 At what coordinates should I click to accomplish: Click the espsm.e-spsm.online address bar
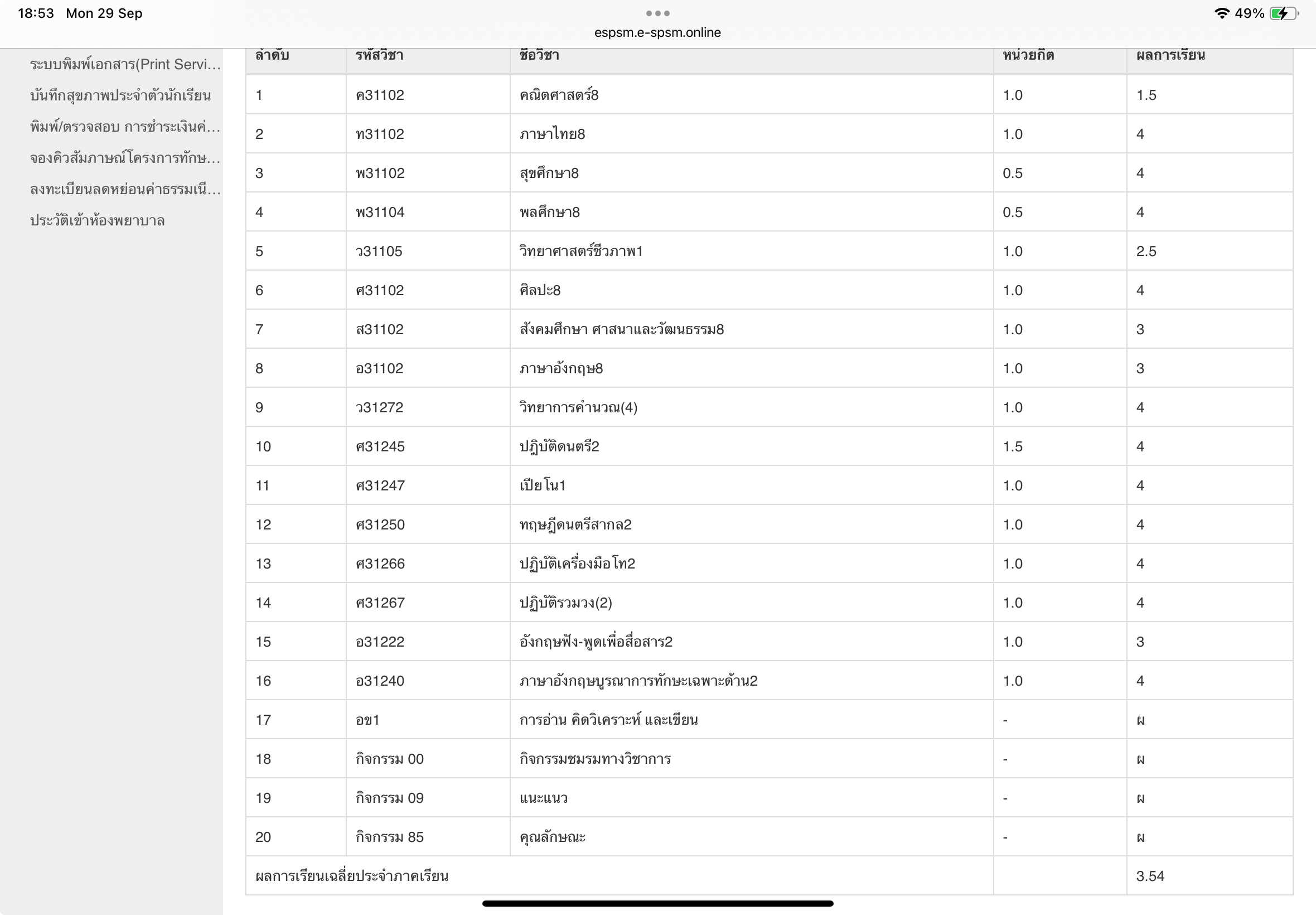[657, 33]
